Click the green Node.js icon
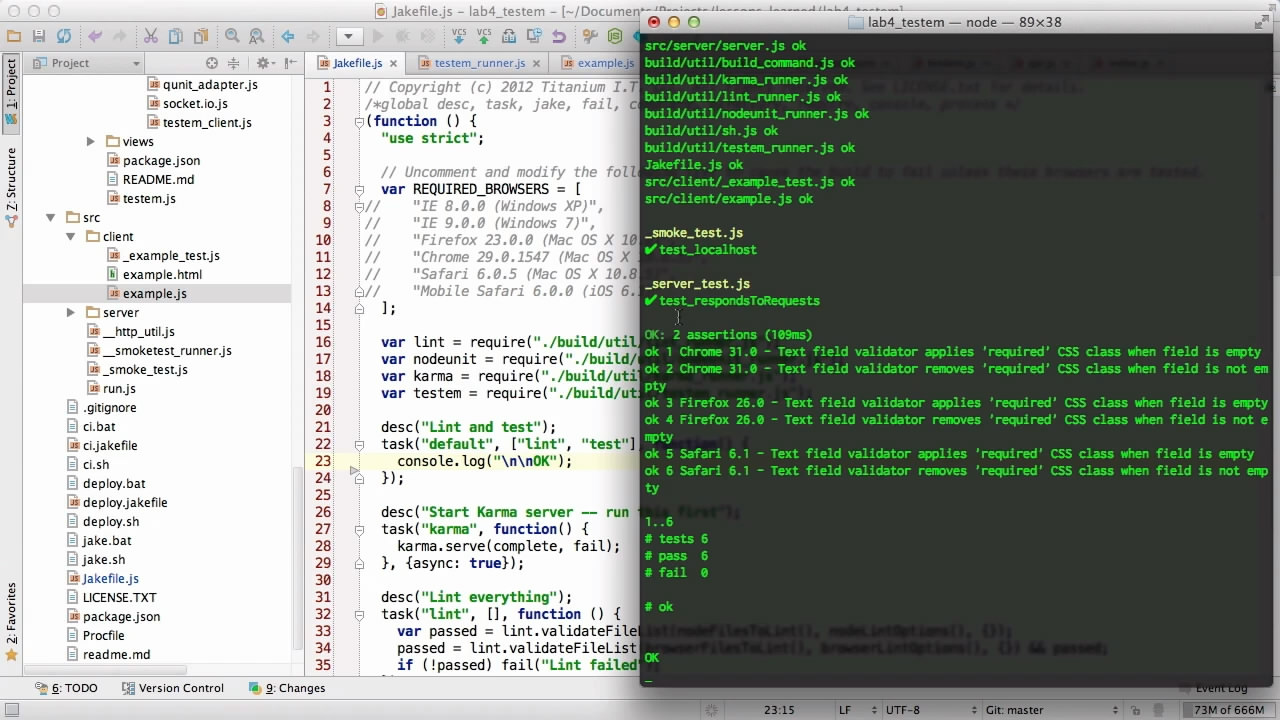1280x720 pixels. click(614, 36)
